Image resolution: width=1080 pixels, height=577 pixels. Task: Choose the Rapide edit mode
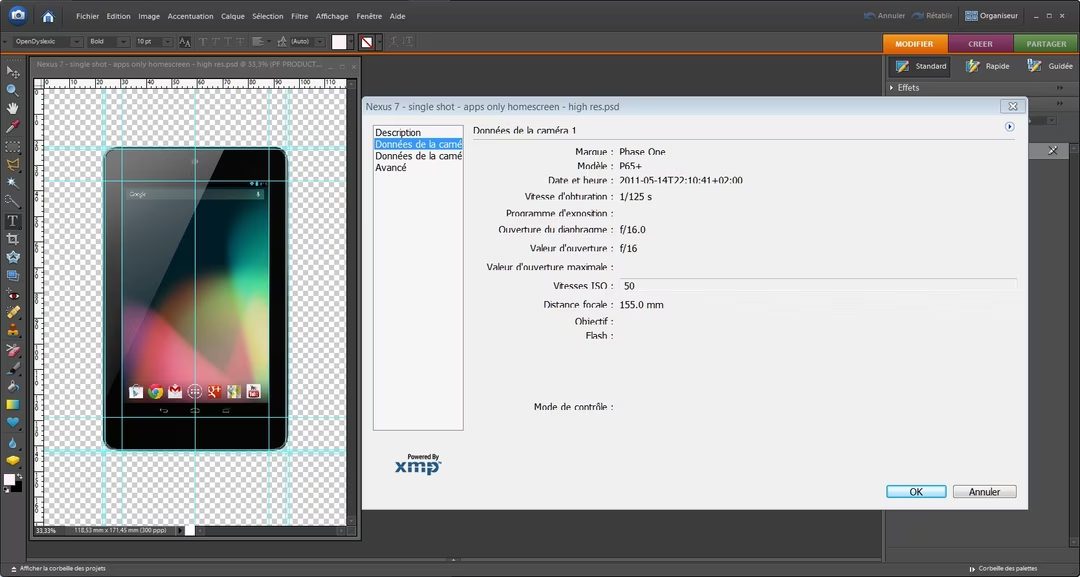click(x=988, y=66)
